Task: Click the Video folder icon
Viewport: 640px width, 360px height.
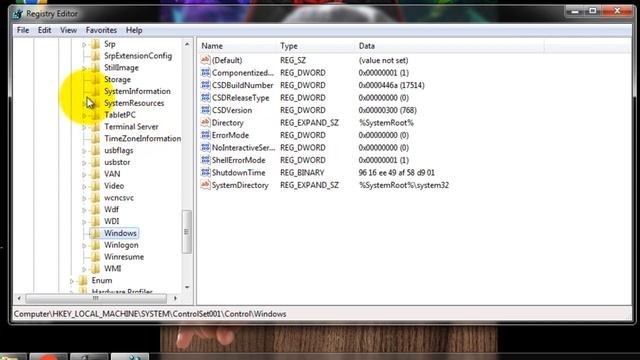Action: pos(95,186)
